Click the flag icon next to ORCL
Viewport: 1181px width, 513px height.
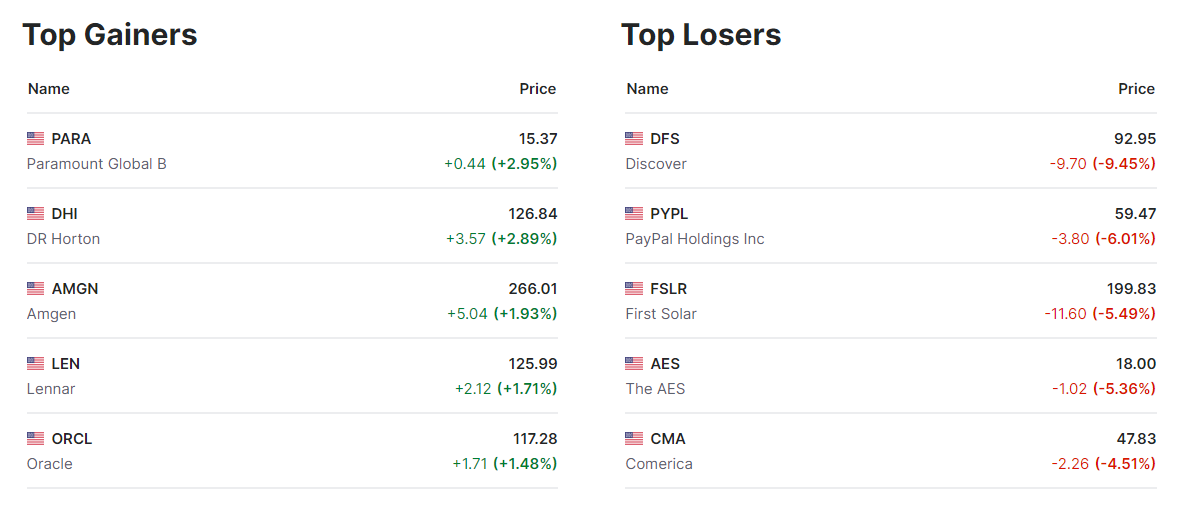(x=36, y=439)
